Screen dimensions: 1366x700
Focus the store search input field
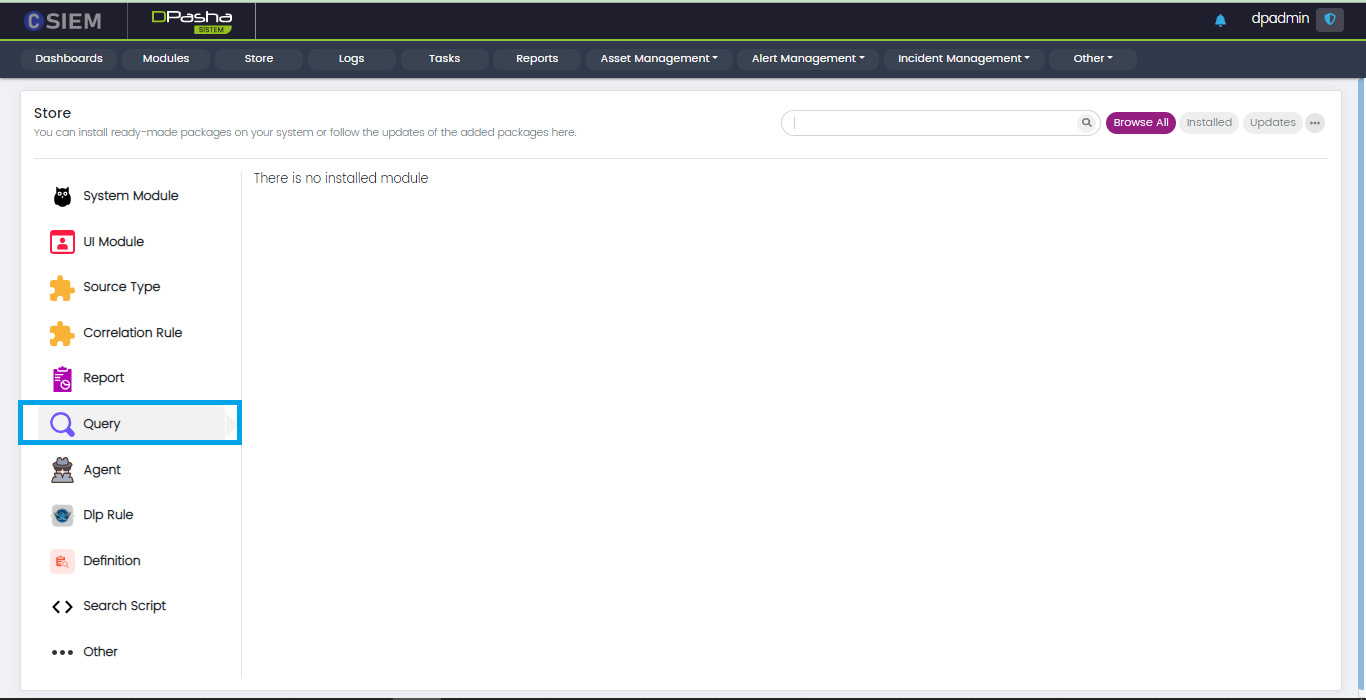[x=930, y=123]
